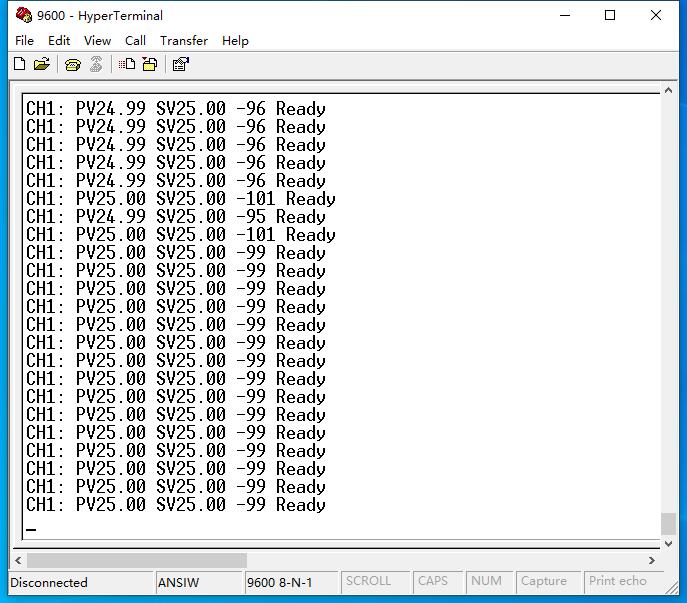Viewport: 687px width, 603px height.
Task: Open the Help menu
Action: click(235, 41)
